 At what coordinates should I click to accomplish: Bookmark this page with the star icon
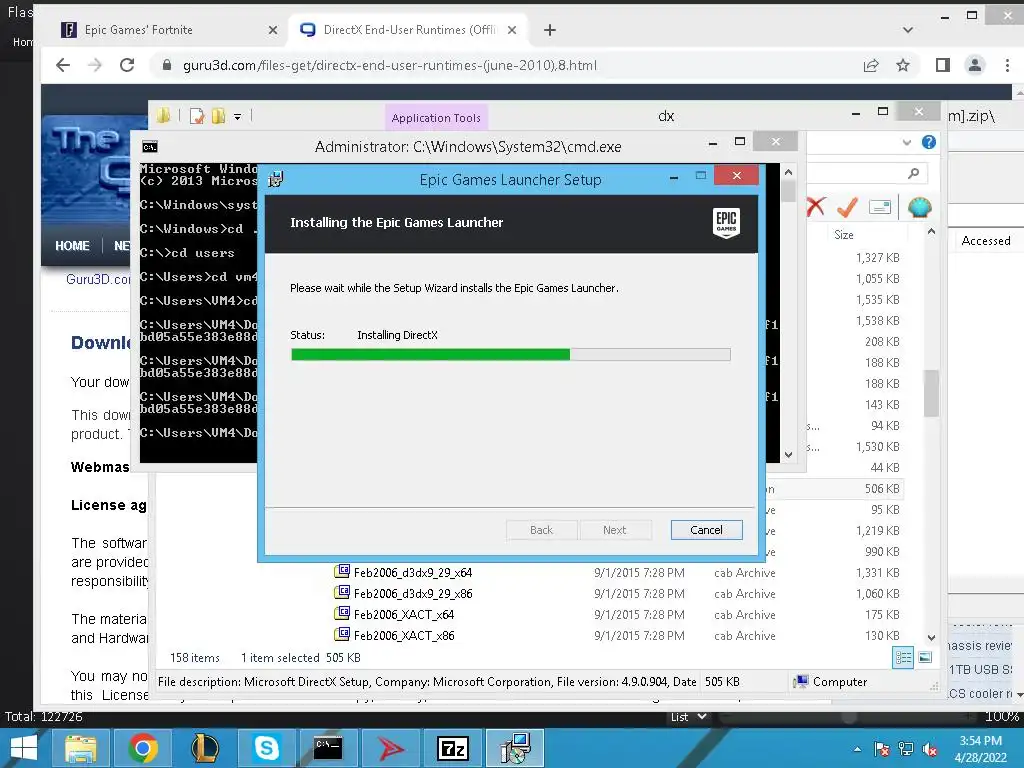point(903,65)
